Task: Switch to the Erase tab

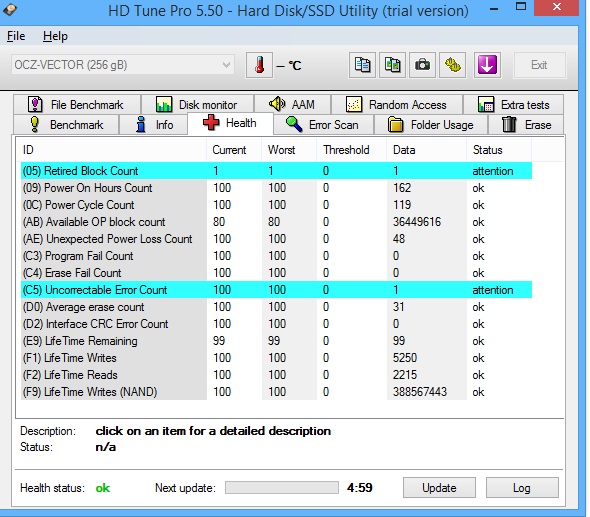Action: [x=526, y=125]
